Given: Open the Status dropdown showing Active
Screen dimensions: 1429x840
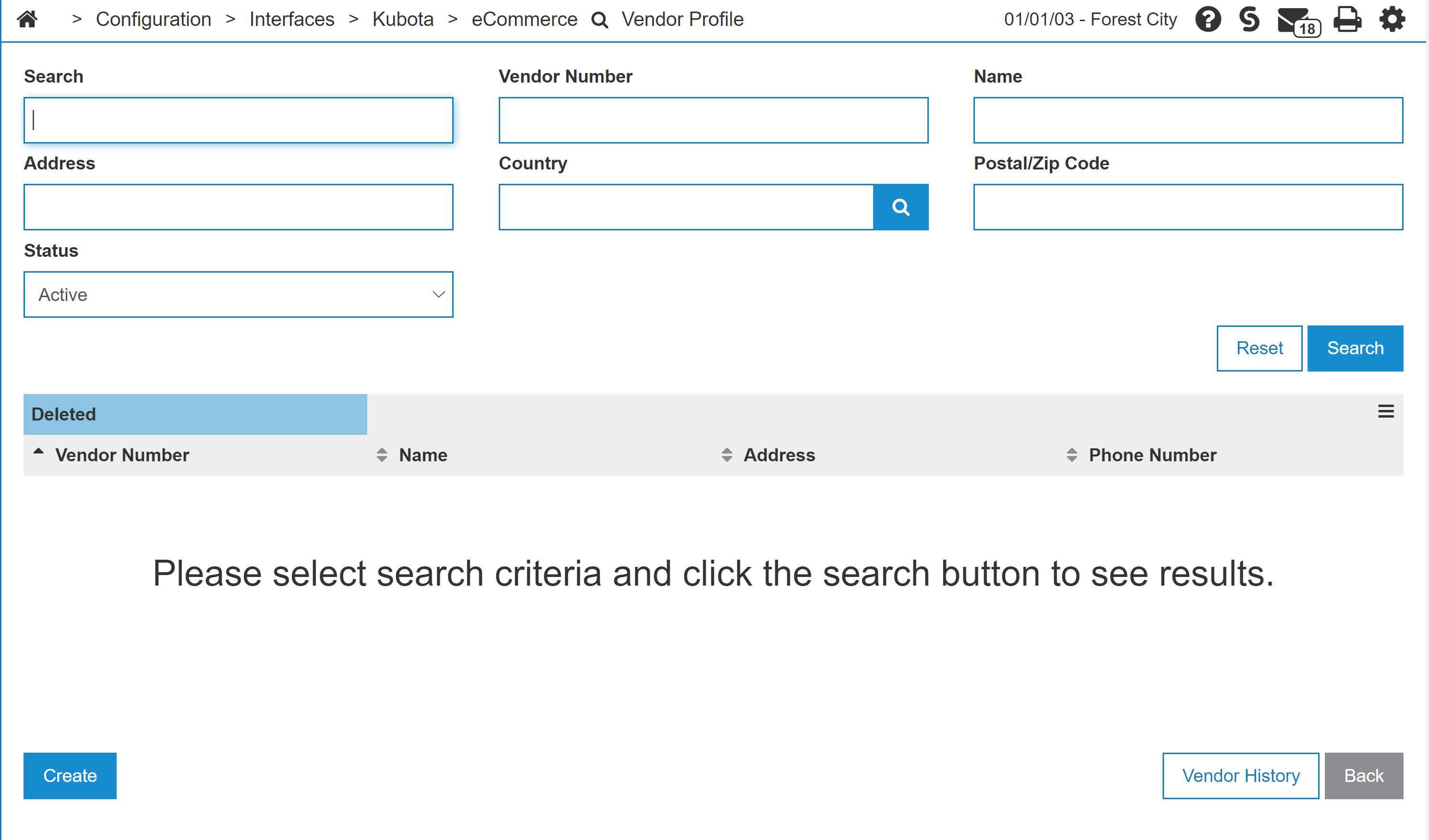Looking at the screenshot, I should [x=238, y=294].
